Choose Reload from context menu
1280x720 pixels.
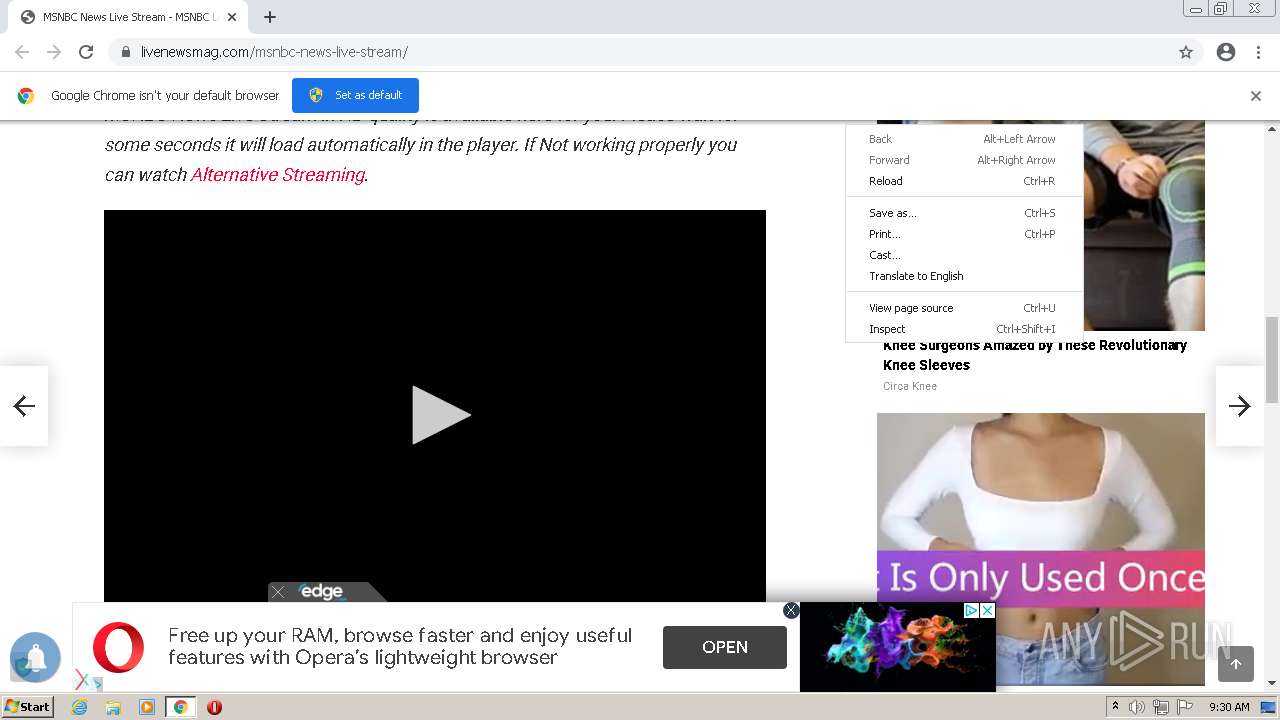(x=964, y=181)
